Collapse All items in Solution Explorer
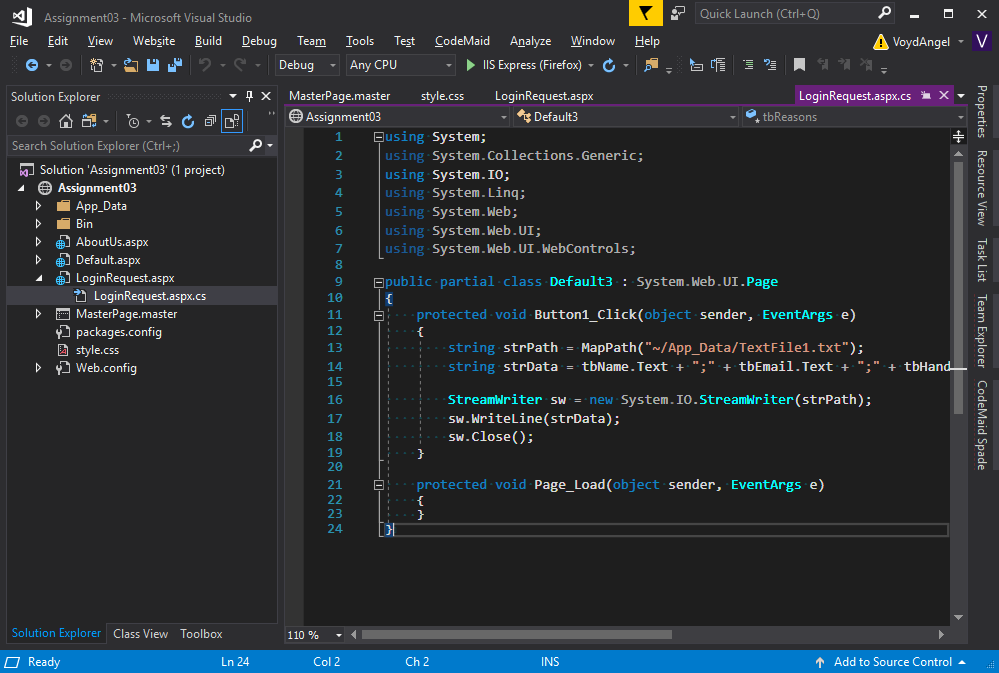 click(211, 121)
